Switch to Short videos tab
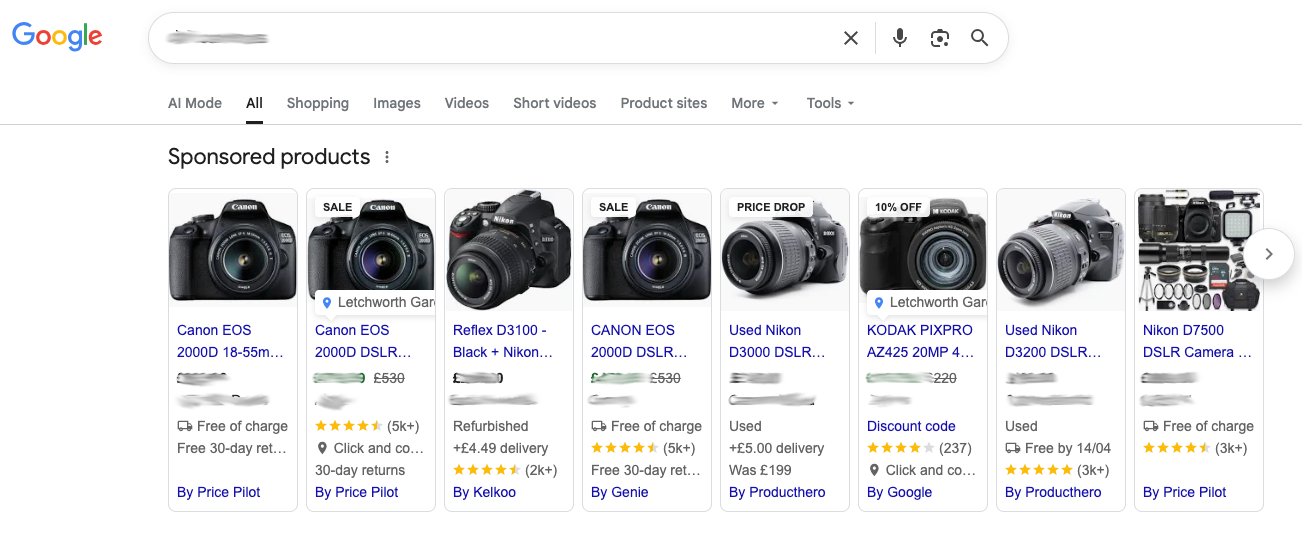Image resolution: width=1302 pixels, height=534 pixels. pyautogui.click(x=555, y=103)
